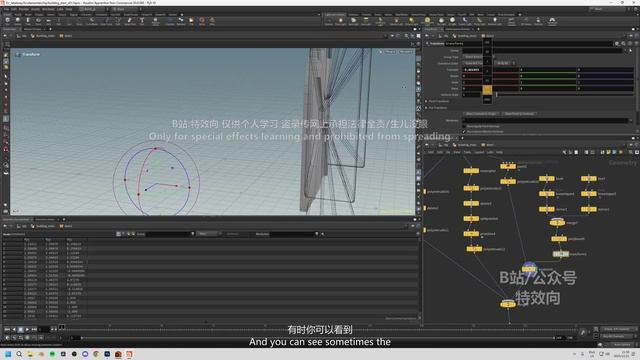This screenshot has width=640, height=360.
Task: Open the Windows menu in Houdini
Action: click(x=48, y=9)
